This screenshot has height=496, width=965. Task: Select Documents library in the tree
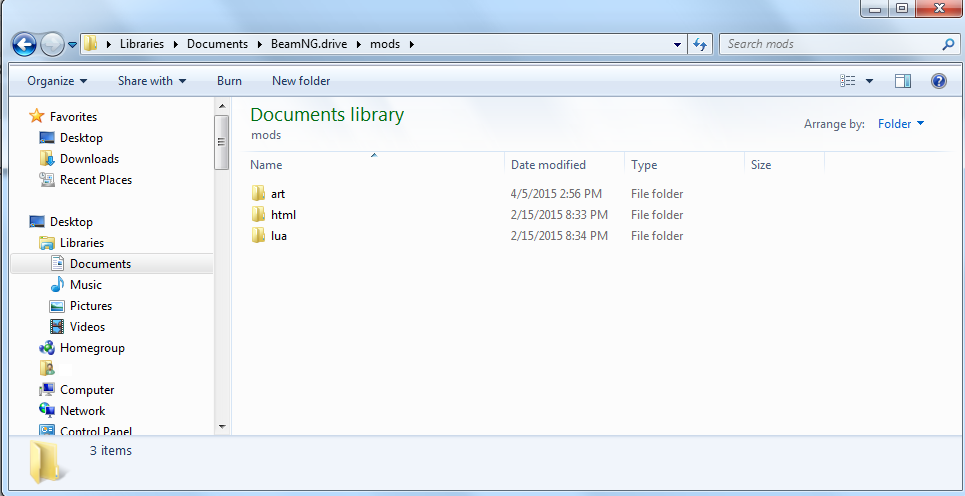coord(100,263)
